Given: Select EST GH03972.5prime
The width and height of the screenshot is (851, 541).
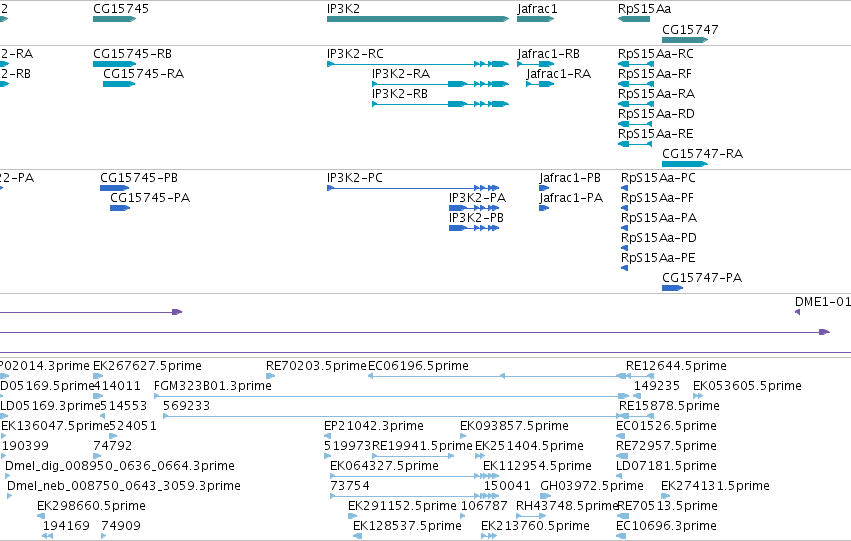Looking at the screenshot, I should (592, 486).
